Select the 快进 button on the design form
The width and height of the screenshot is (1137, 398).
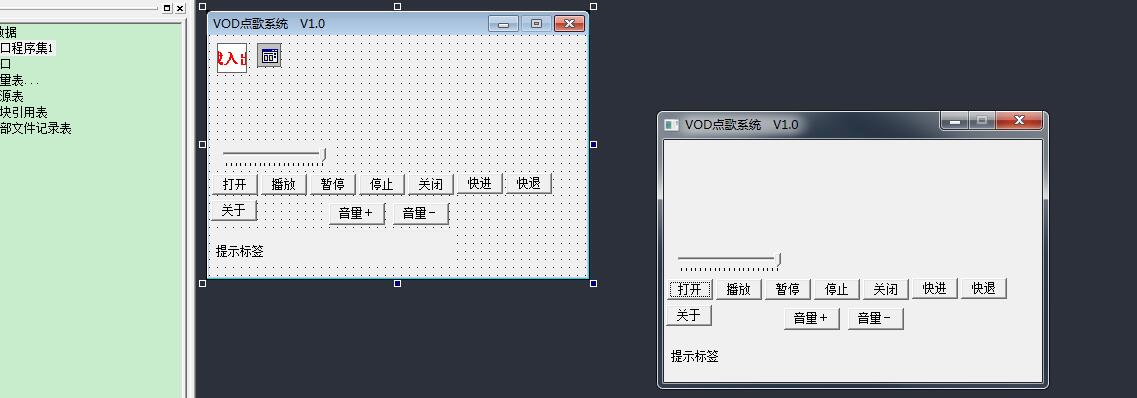point(479,183)
